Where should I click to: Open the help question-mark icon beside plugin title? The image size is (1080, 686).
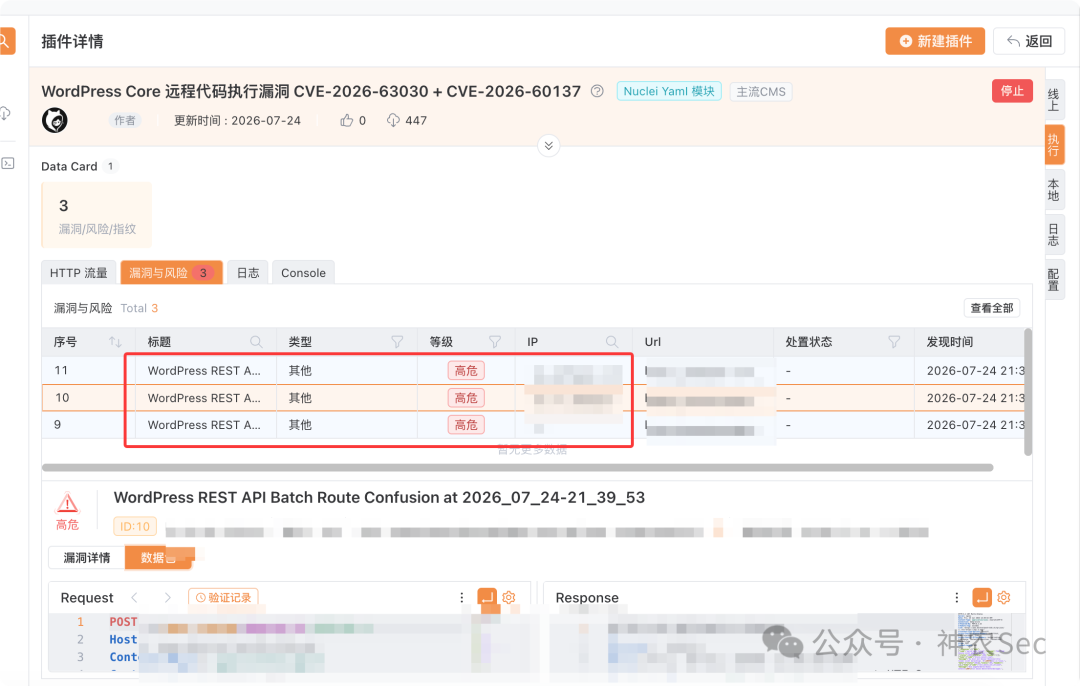tap(597, 91)
